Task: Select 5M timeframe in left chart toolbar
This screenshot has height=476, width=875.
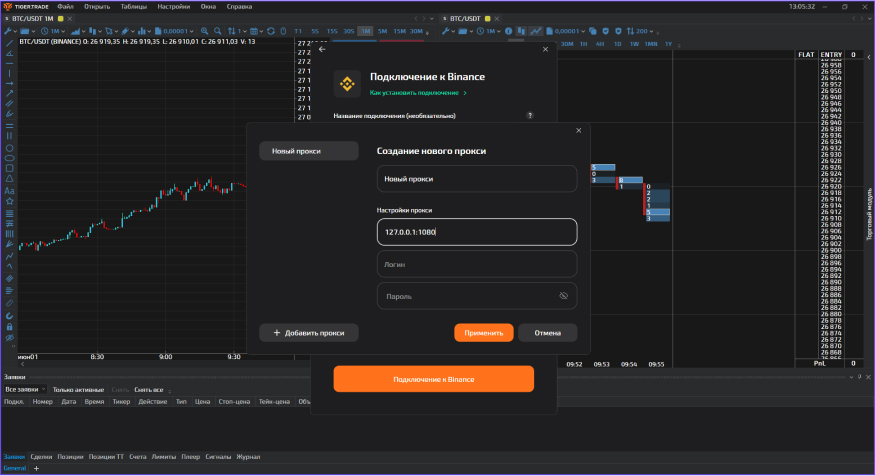Action: coord(382,31)
